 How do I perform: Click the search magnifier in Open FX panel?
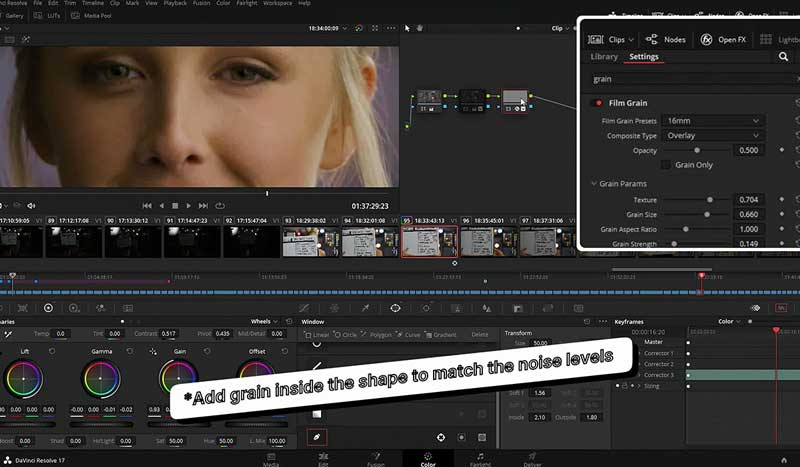(783, 57)
